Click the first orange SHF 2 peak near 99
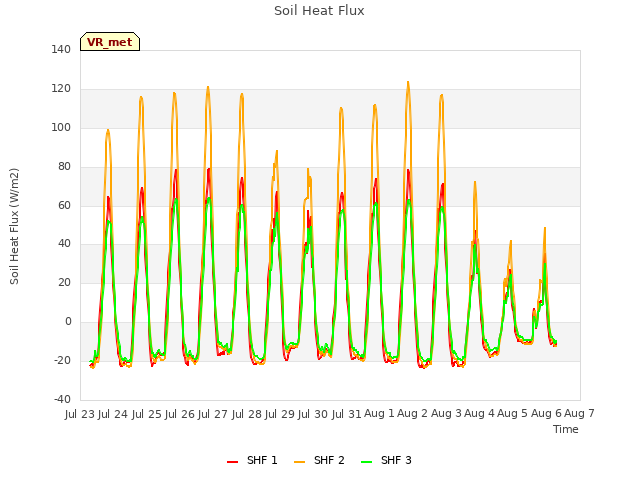Image resolution: width=640 pixels, height=480 pixels. [108, 130]
